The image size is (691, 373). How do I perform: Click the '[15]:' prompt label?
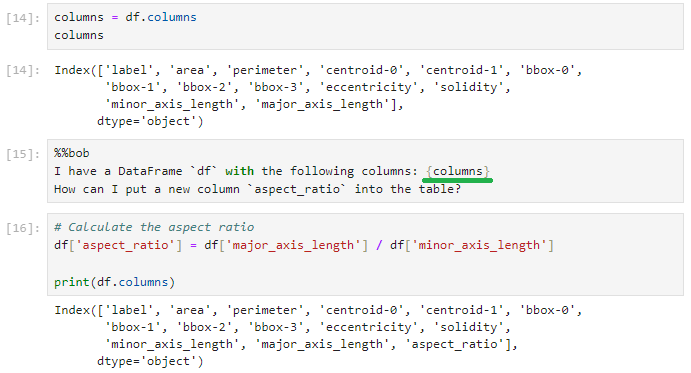[23, 154]
